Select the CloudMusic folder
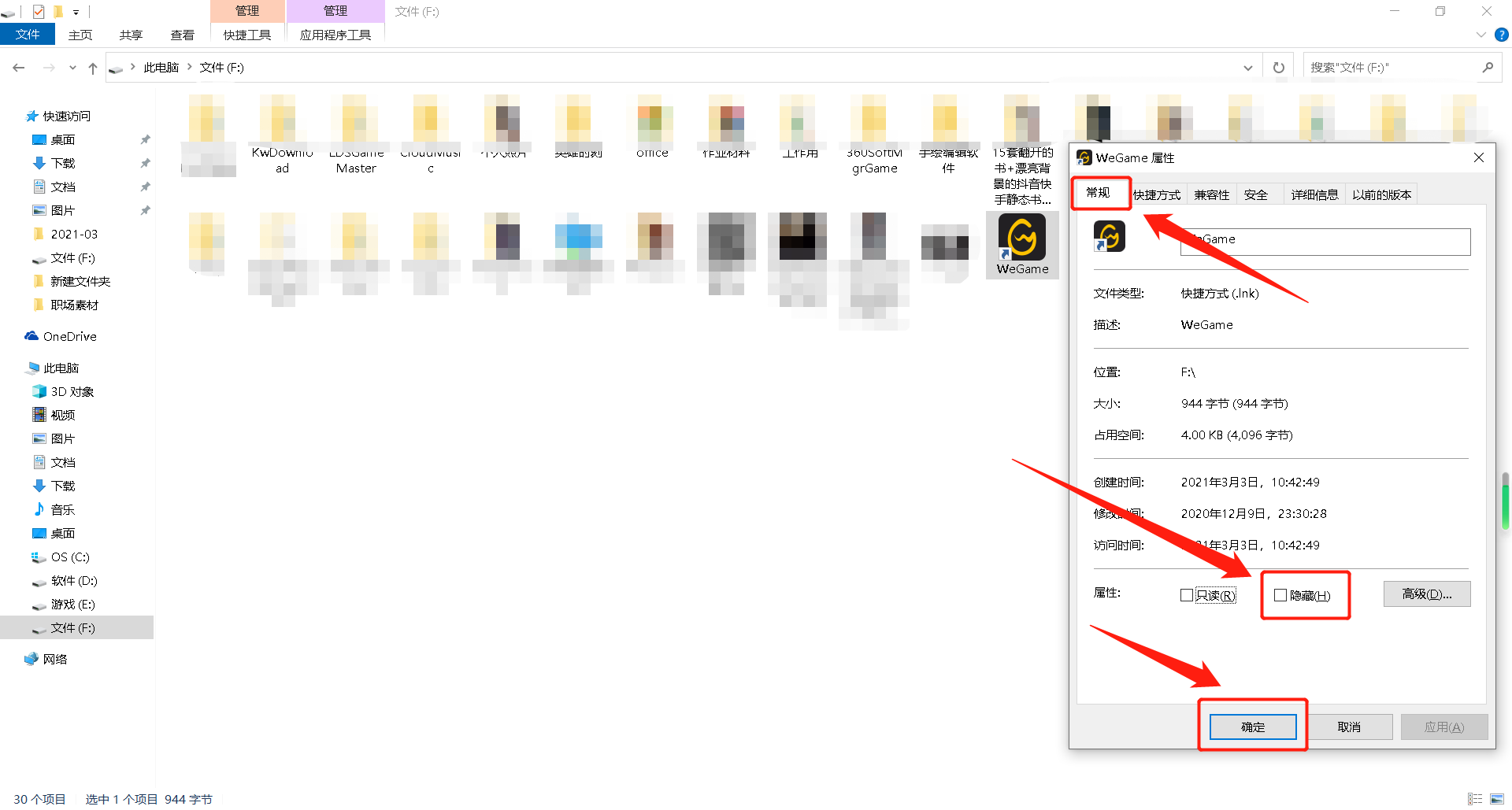Screen dimensions: 1512x810 pos(430,135)
